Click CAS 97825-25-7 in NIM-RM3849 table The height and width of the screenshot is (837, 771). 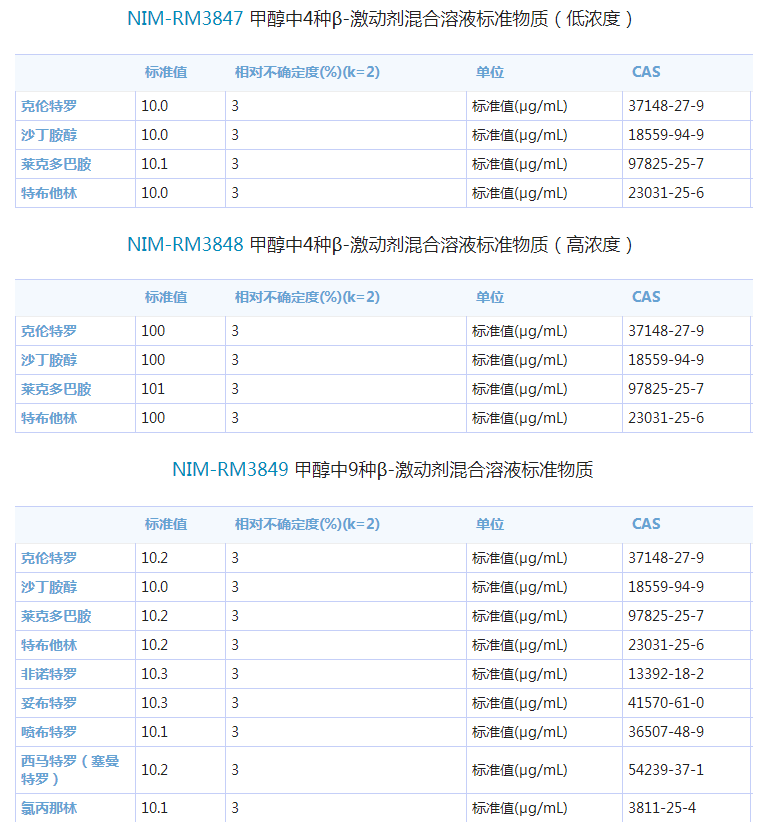pos(666,616)
